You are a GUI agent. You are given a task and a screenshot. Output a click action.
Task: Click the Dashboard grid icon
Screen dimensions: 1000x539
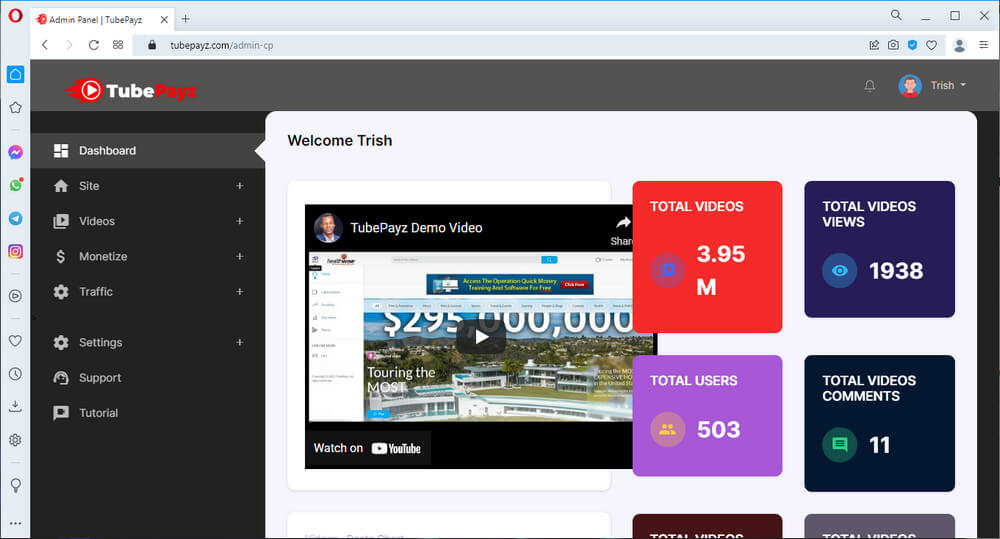coord(61,151)
